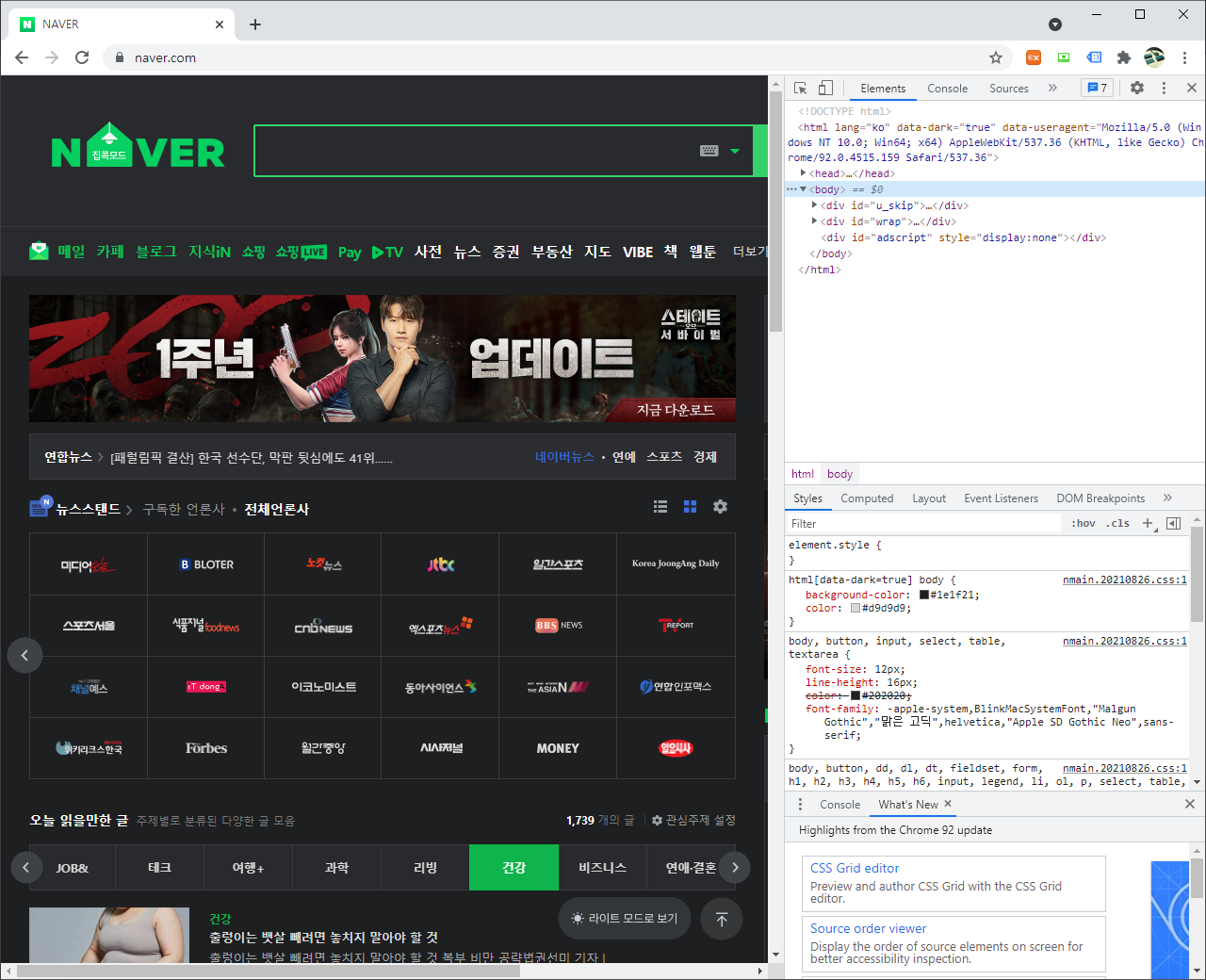
Task: Collapse the body element node
Action: (803, 189)
